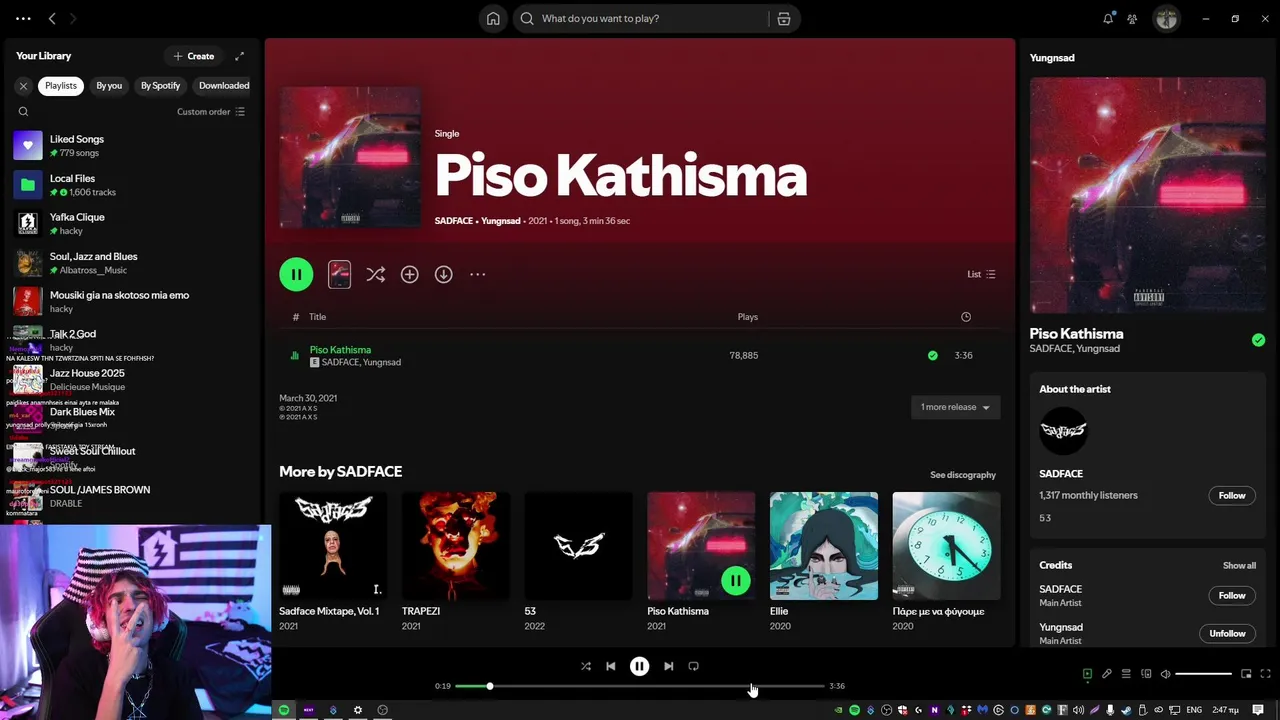Screen dimensions: 1280x720
Task: Open Friend Activity icon in top bar
Action: coord(1132,18)
